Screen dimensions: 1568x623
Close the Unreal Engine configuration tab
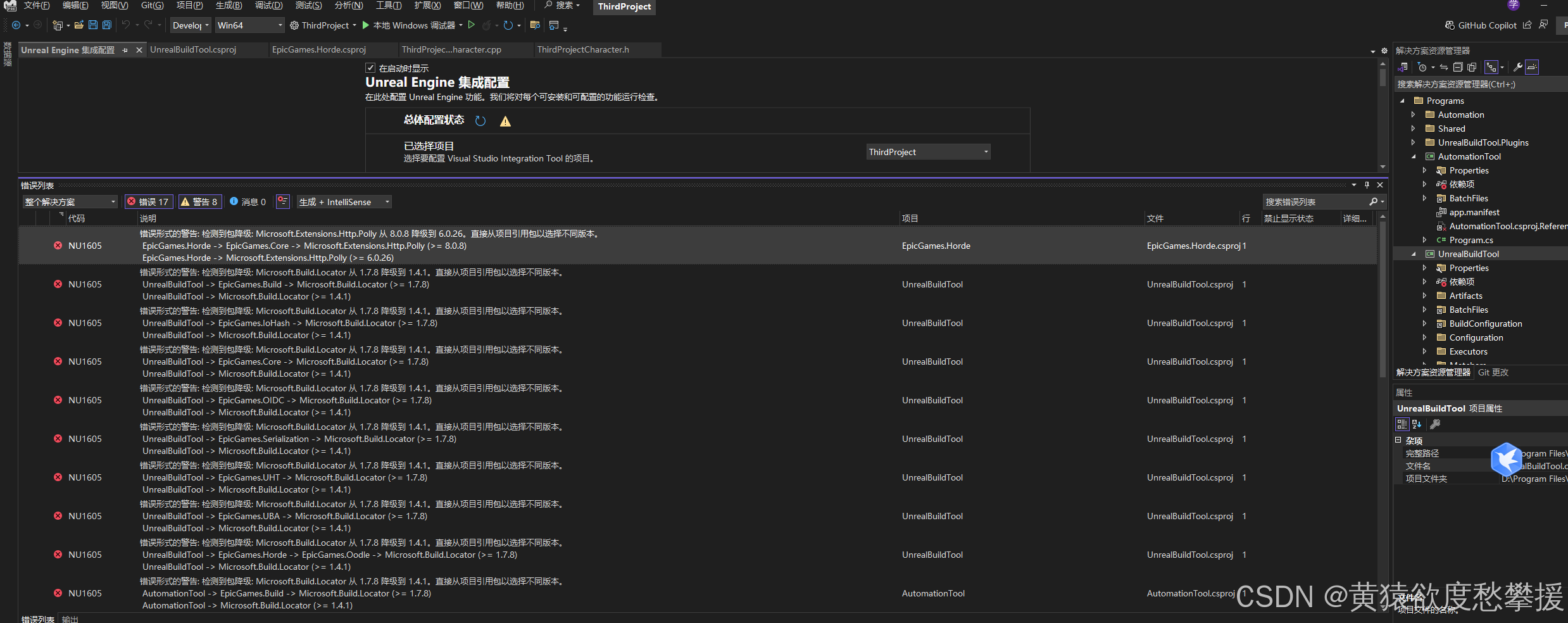(x=139, y=50)
